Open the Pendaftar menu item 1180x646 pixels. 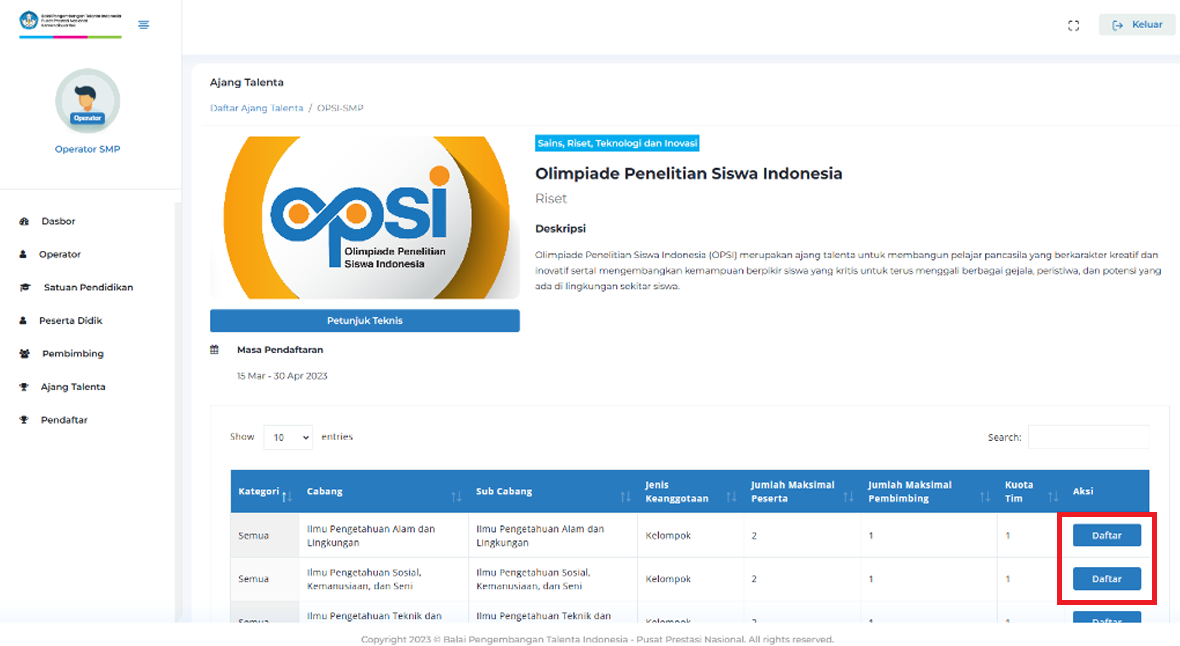point(64,420)
